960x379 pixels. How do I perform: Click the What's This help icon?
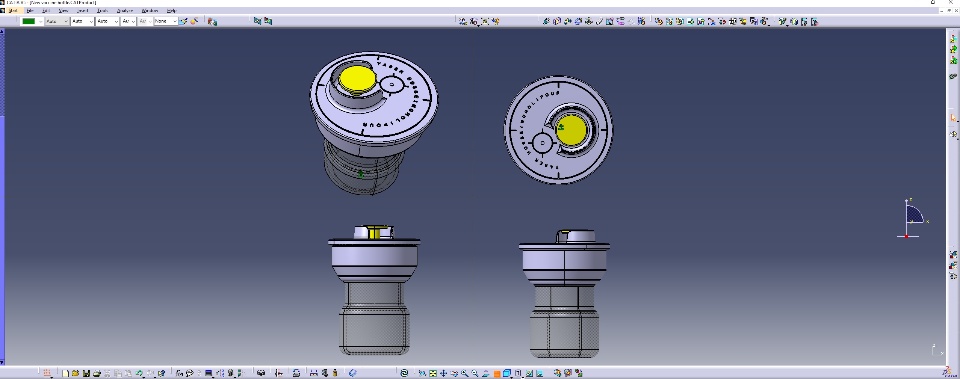pos(161,373)
